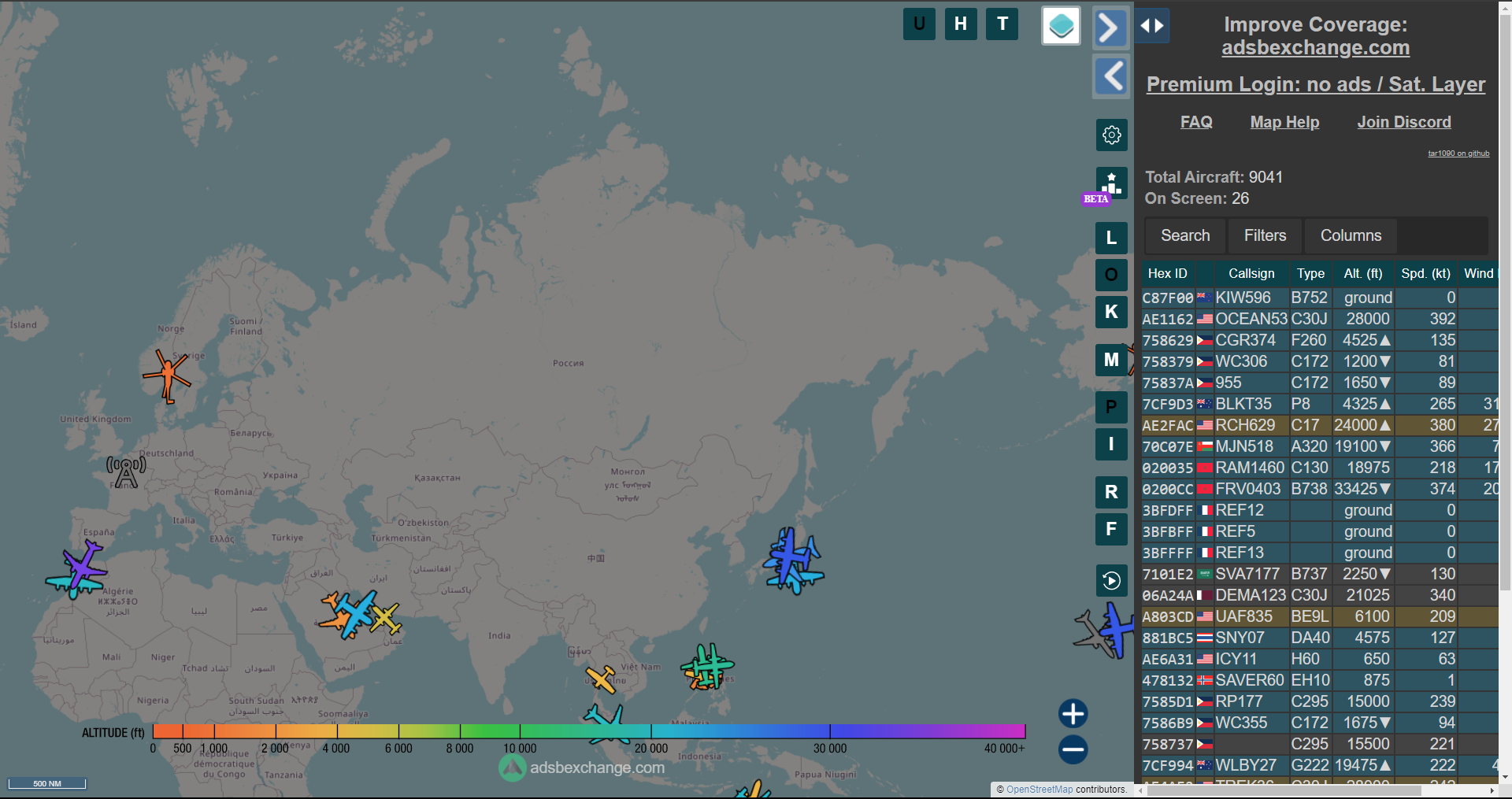Image resolution: width=1512 pixels, height=799 pixels.
Task: Select the DEMA123 aircraft row
Action: [x=1319, y=595]
